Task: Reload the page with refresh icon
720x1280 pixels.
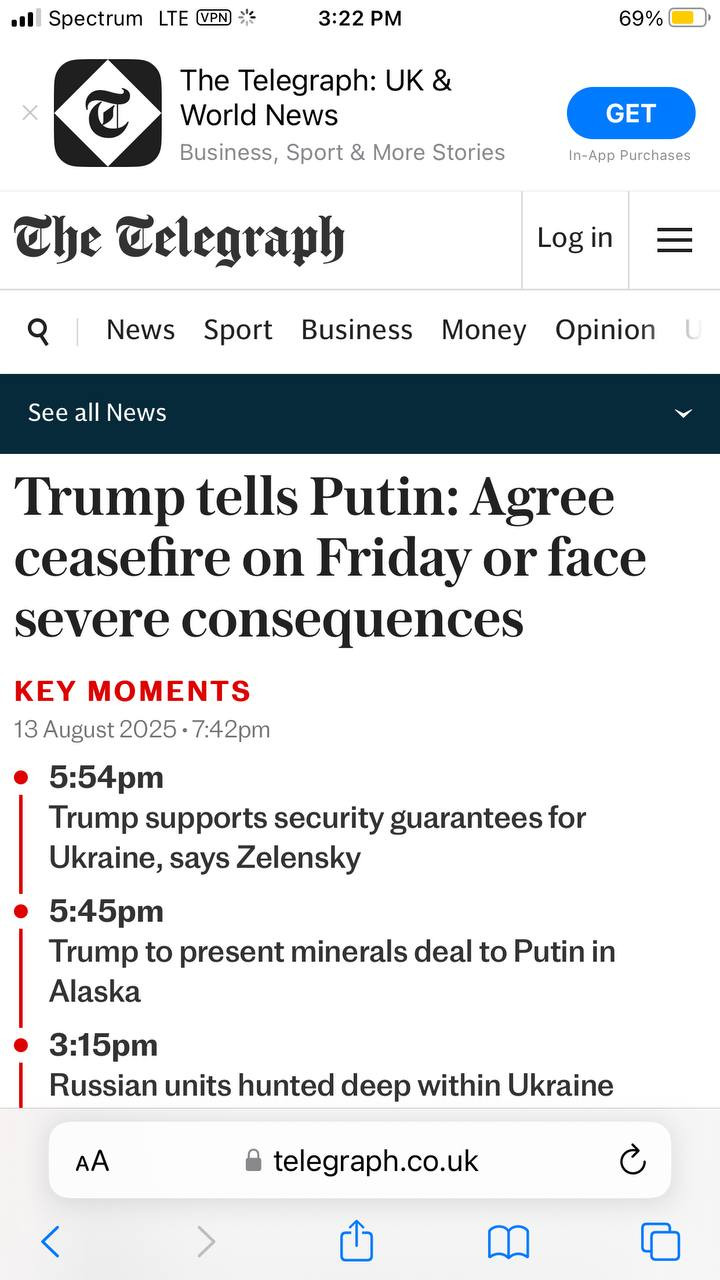Action: pyautogui.click(x=632, y=1160)
